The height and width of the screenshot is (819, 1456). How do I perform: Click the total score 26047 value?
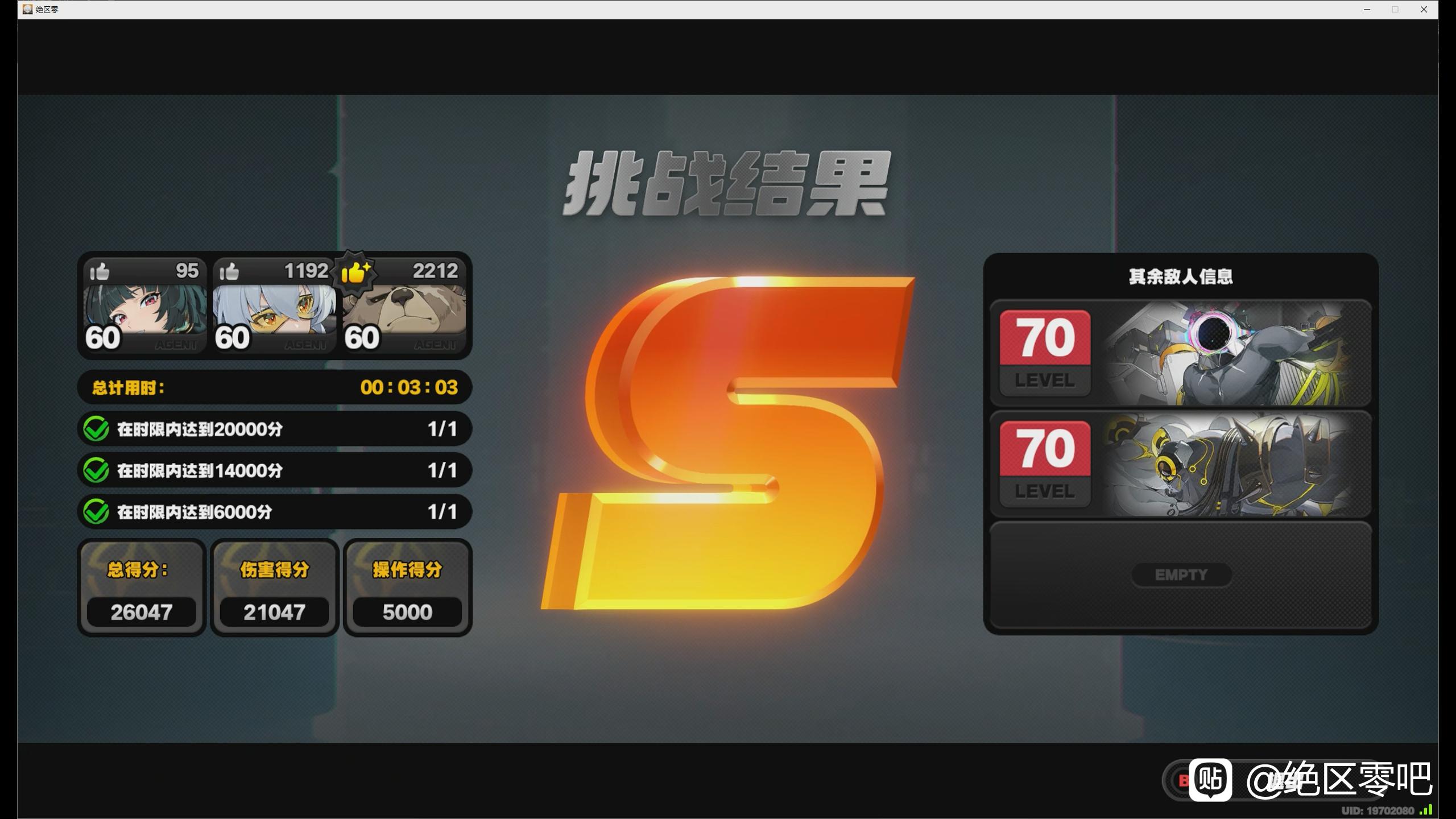(141, 612)
